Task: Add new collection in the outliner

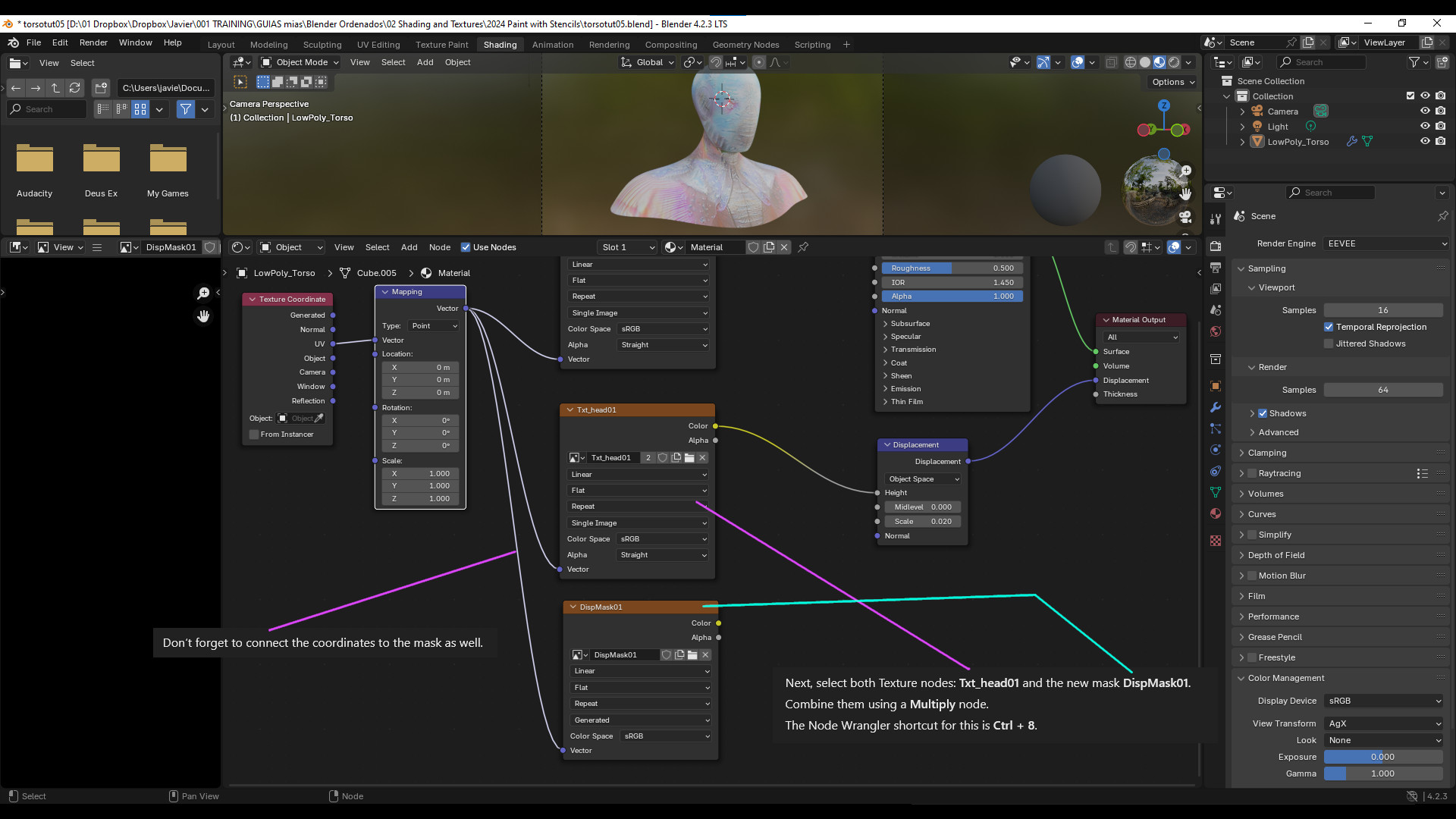Action: point(1442,62)
